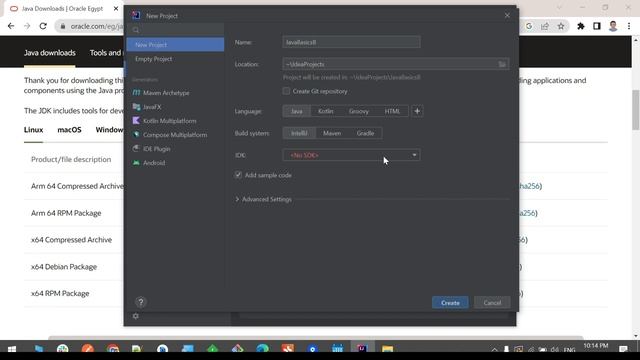Close the Java Downloads browser tab
The width and height of the screenshot is (640, 360).
[x=116, y=9]
